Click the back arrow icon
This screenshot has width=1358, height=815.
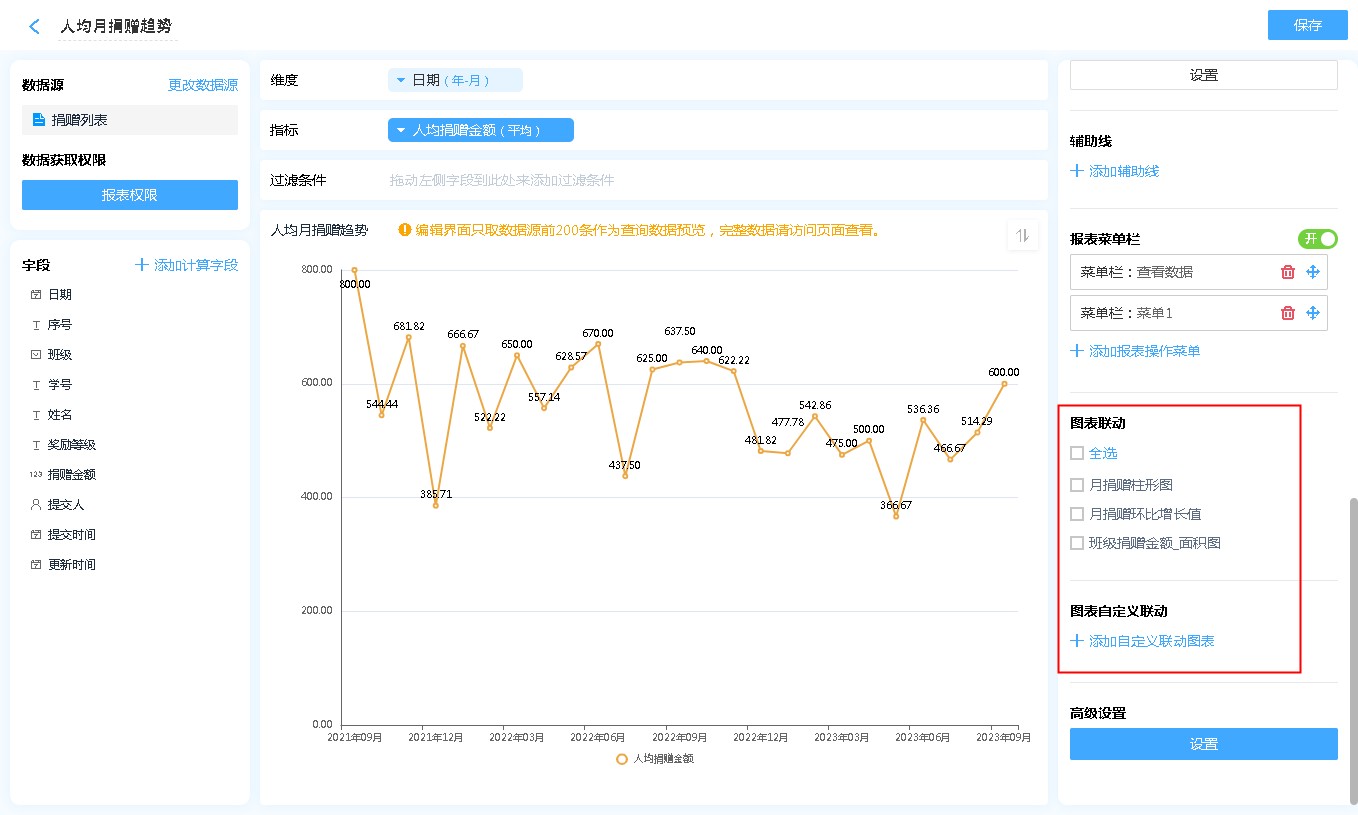click(34, 27)
